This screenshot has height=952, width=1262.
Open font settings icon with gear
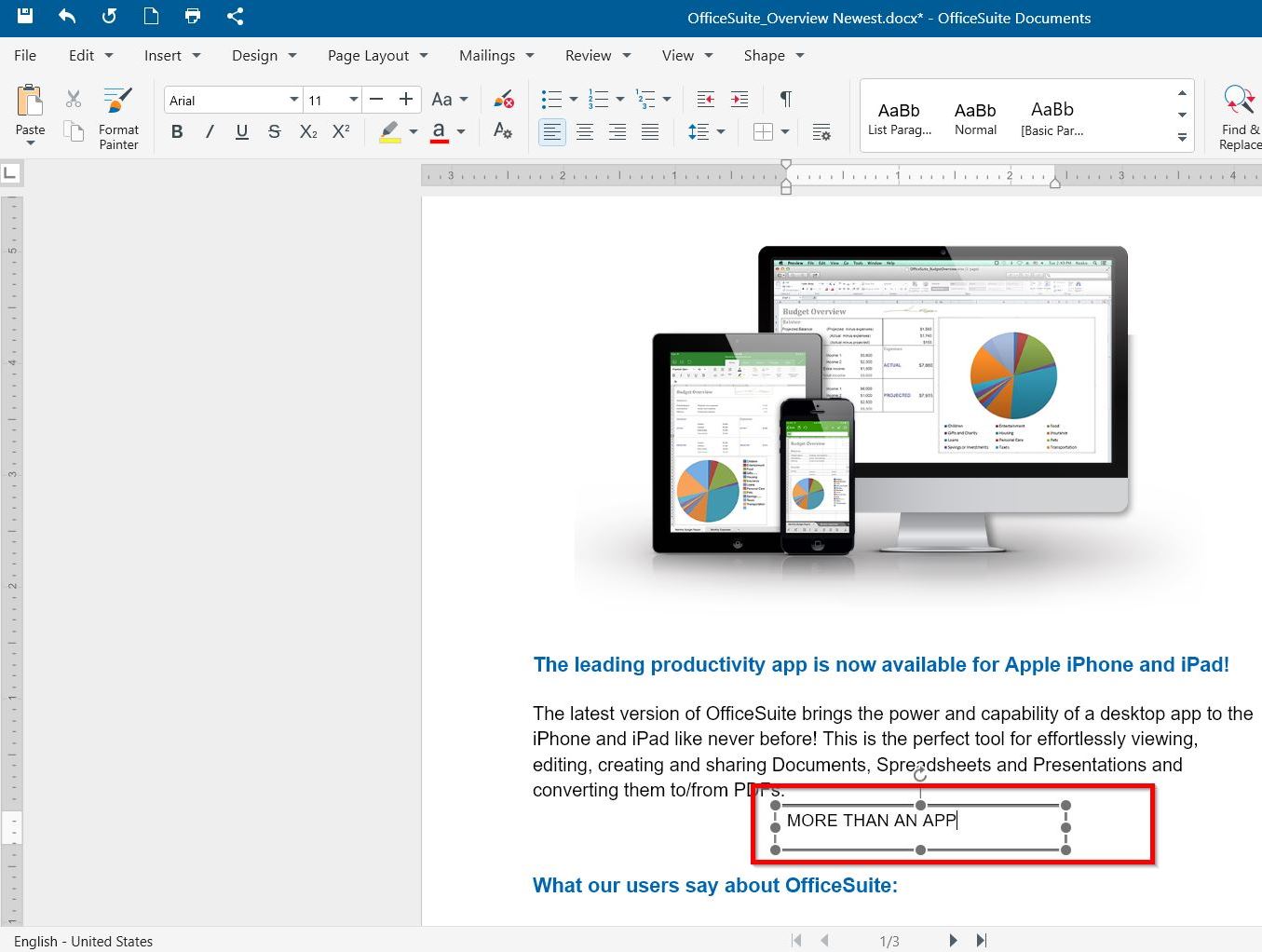(x=503, y=131)
